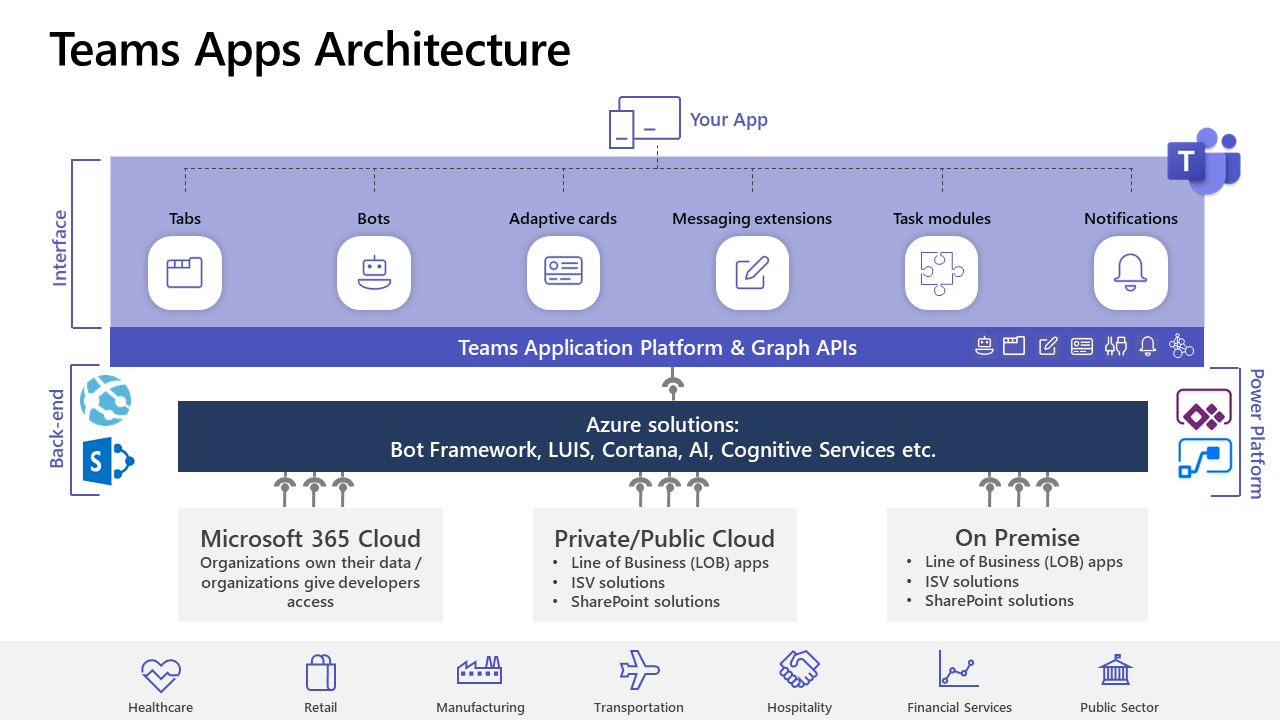This screenshot has width=1280, height=720.
Task: Click the Azure back-end globe icon
Action: (x=106, y=401)
